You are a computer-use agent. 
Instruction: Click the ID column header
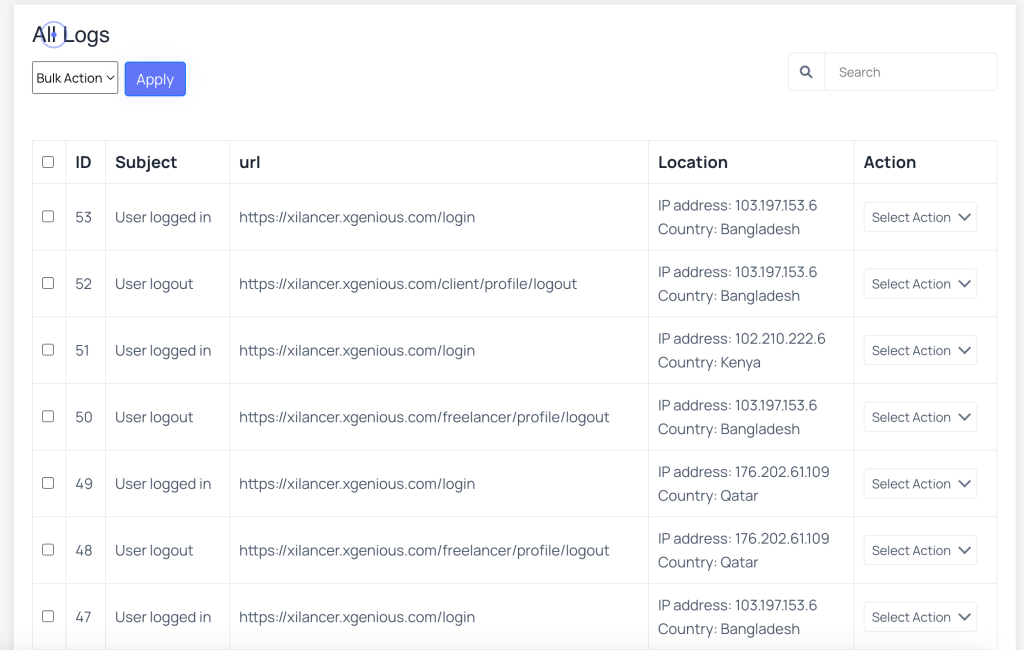click(83, 162)
